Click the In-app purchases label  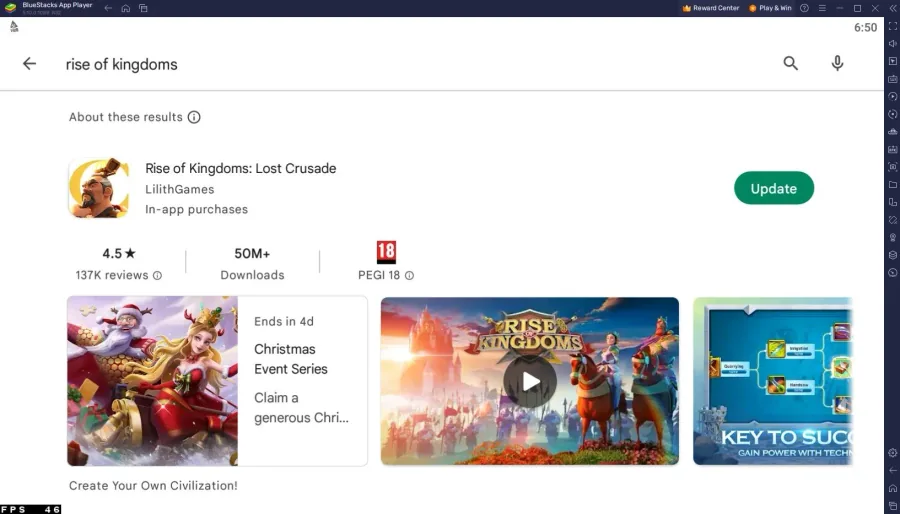point(196,209)
